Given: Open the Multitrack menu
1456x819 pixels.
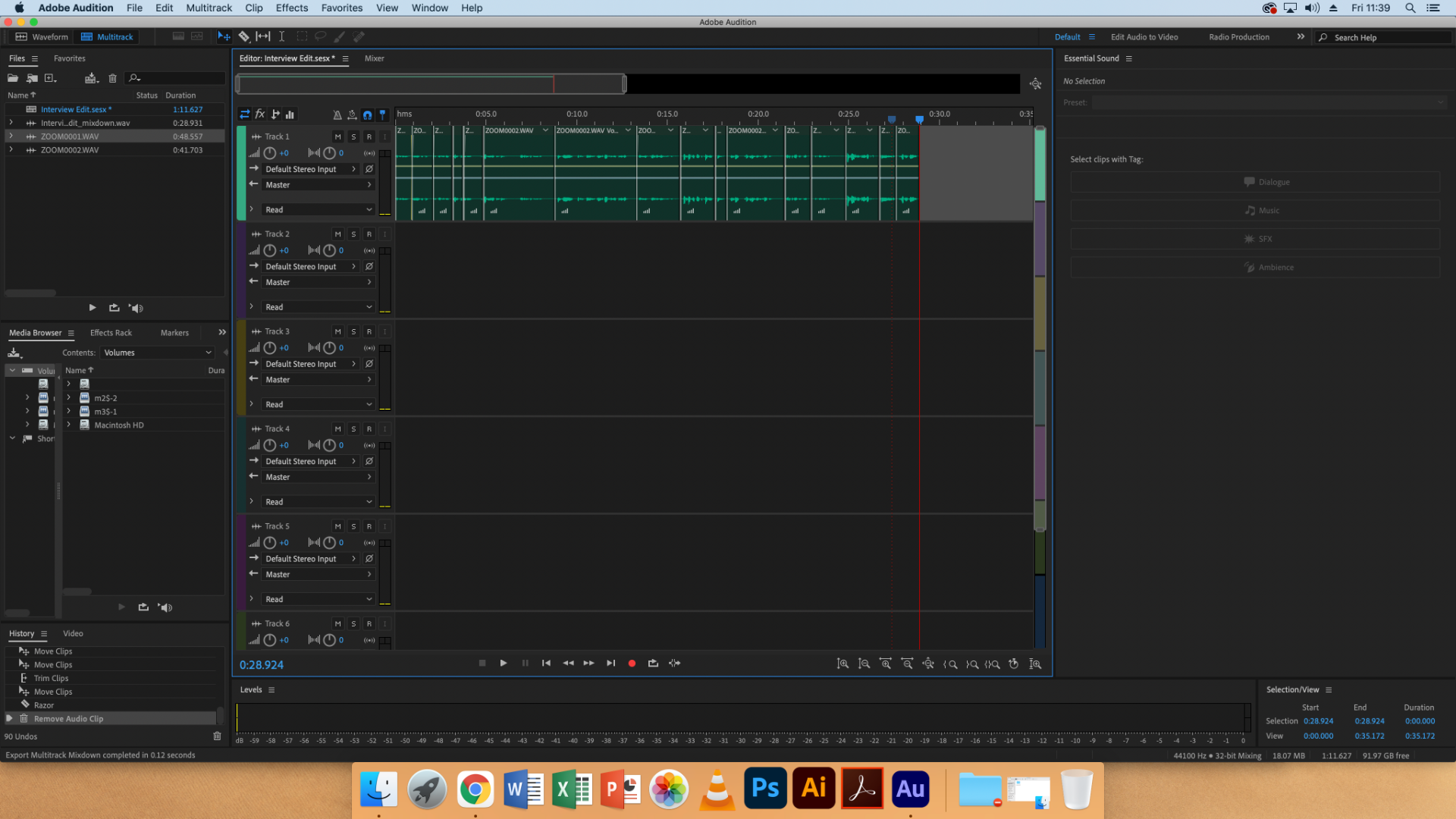Looking at the screenshot, I should [209, 8].
